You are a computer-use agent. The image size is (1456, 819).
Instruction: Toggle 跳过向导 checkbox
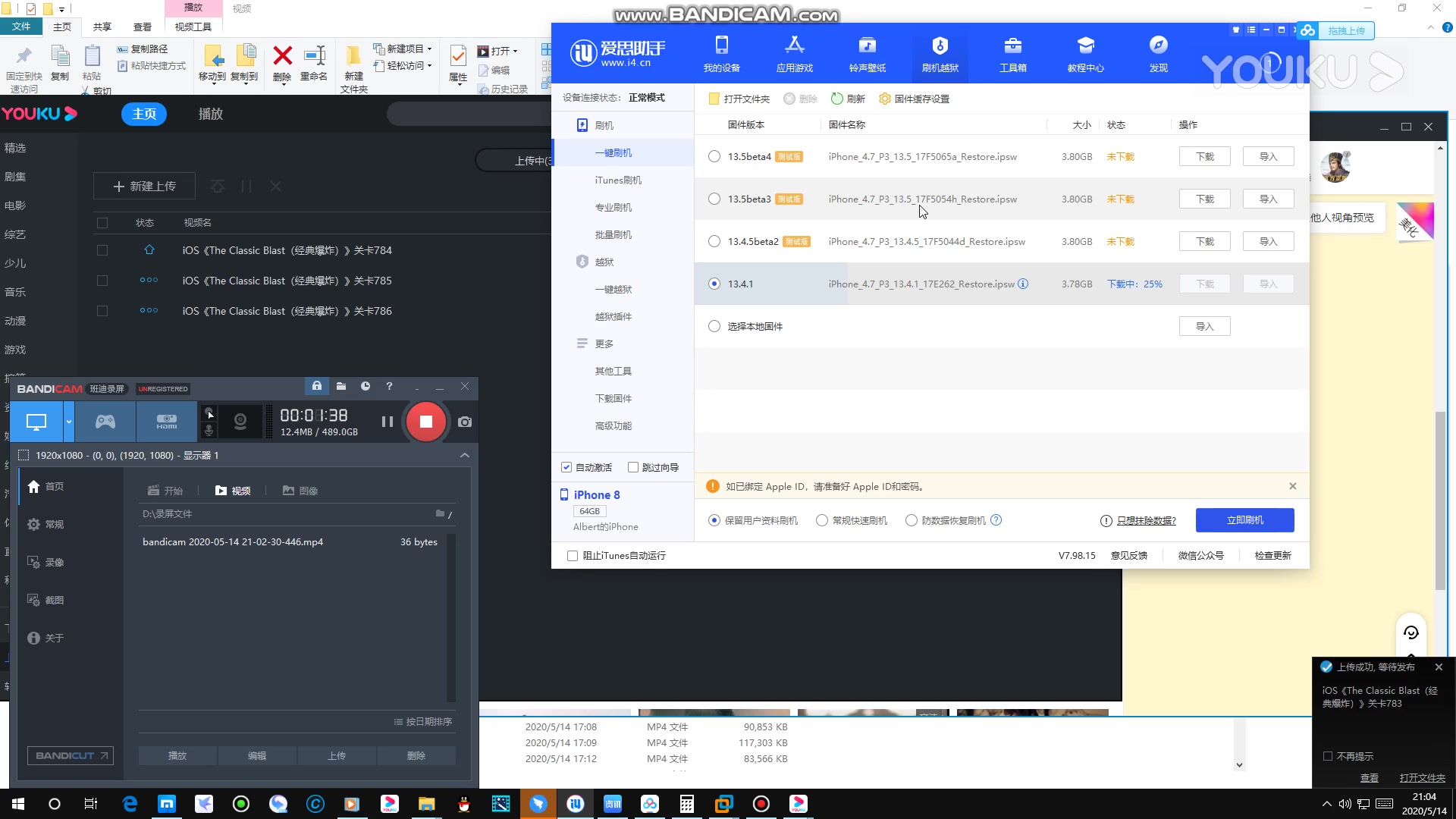click(x=632, y=467)
